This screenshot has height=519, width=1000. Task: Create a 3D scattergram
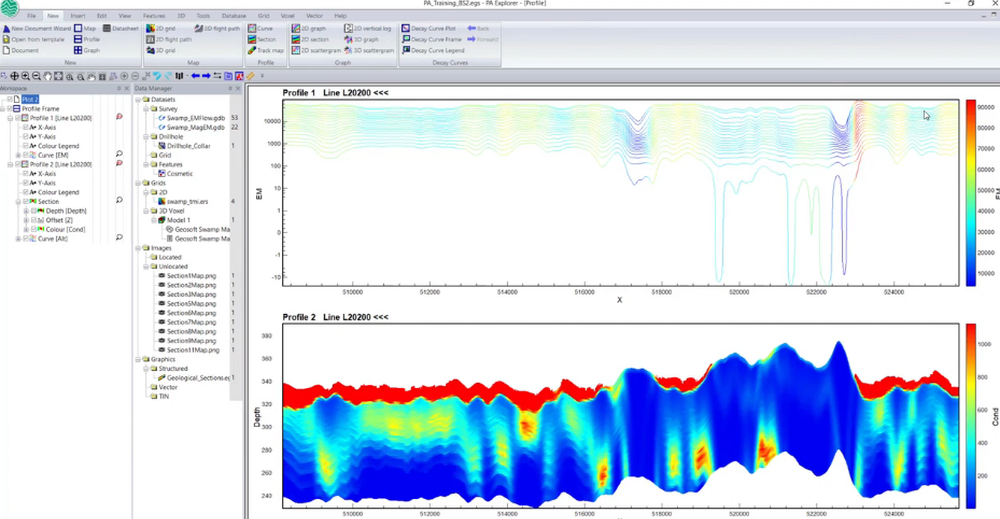click(x=369, y=50)
